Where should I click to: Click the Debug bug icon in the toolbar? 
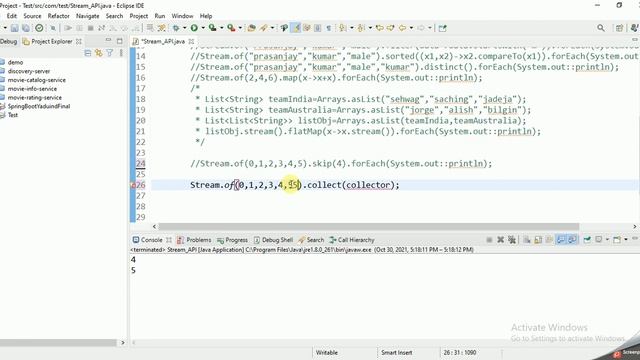176,28
